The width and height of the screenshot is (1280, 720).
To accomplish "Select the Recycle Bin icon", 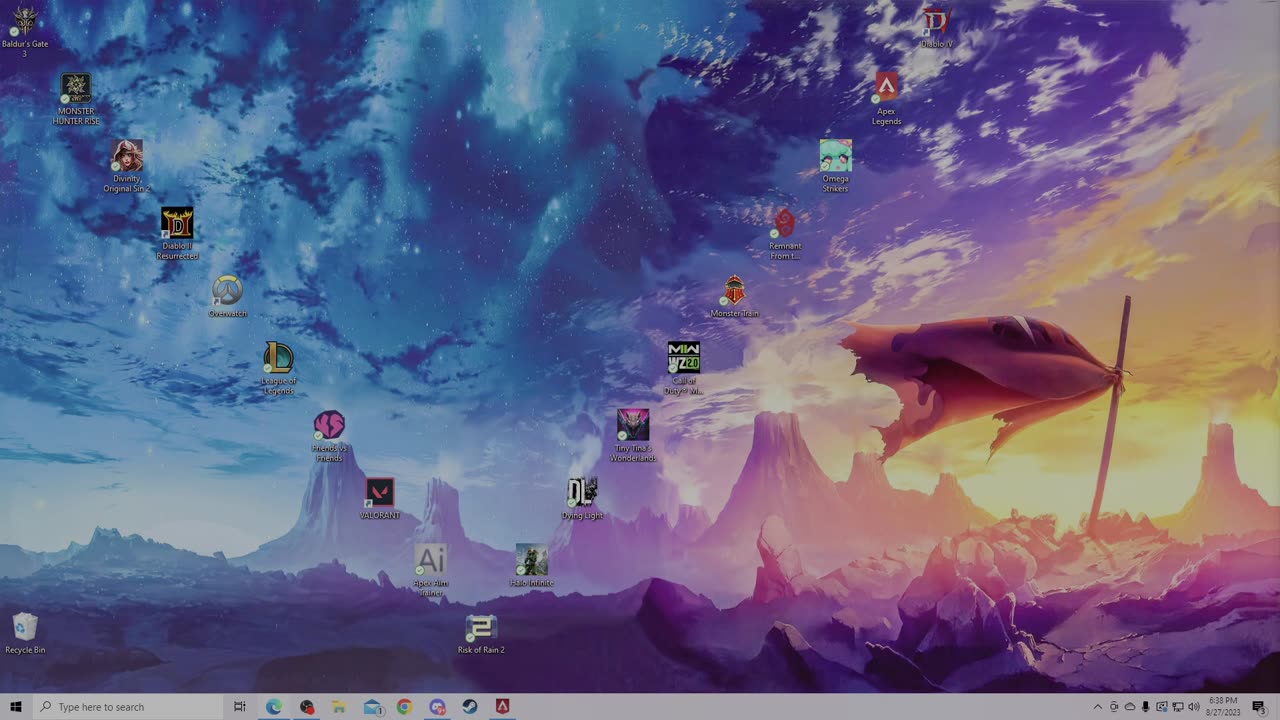I will tap(25, 634).
